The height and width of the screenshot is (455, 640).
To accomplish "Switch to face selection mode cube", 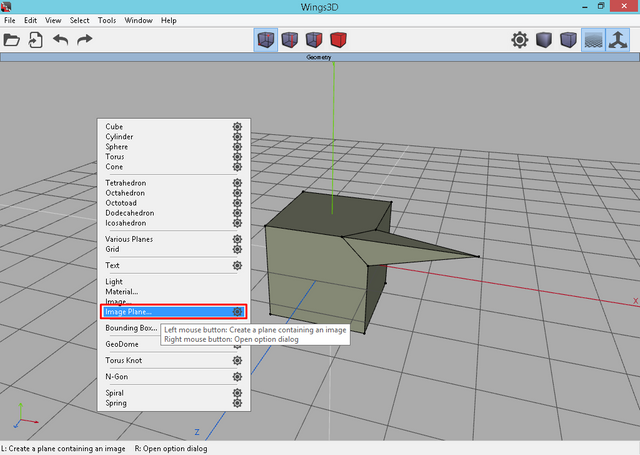I will [x=314, y=40].
